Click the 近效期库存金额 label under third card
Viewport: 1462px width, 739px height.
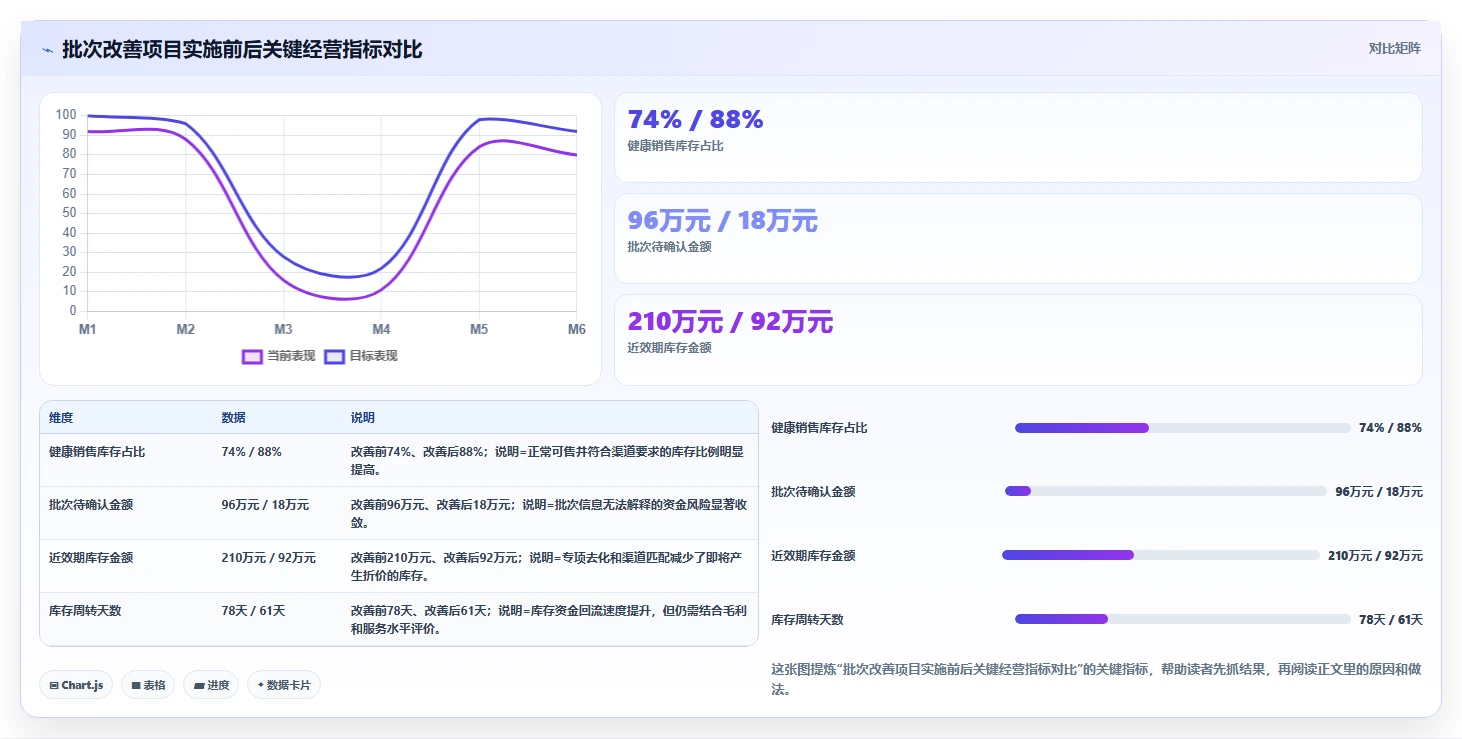tap(669, 348)
